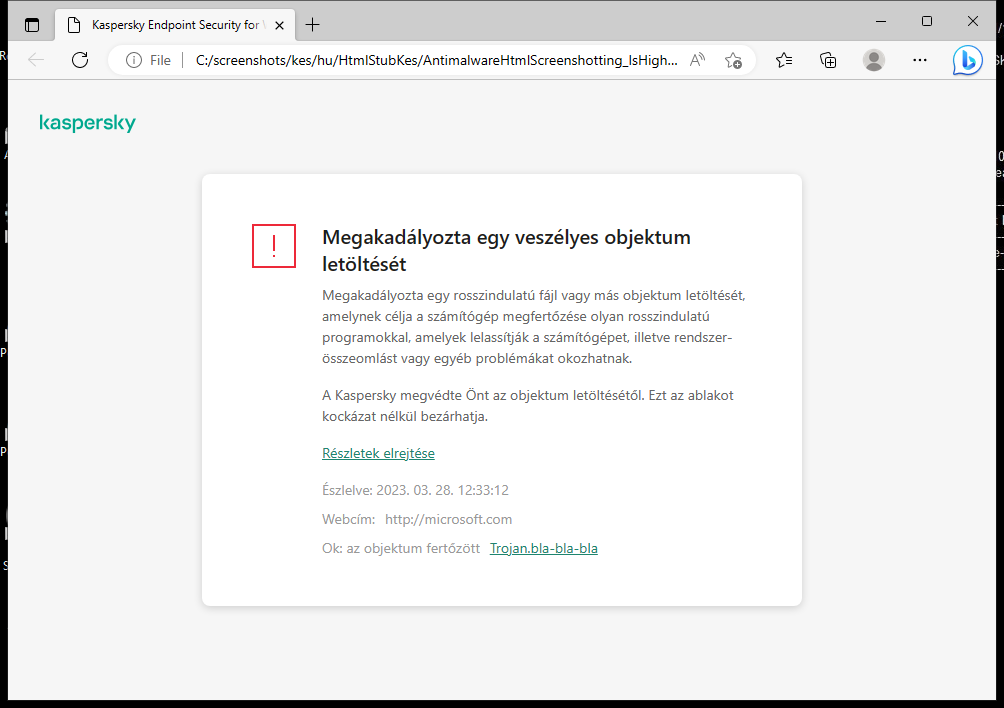Viewport: 1004px width, 708px height.
Task: Click the http://microsoft.com web address text
Action: 448,519
